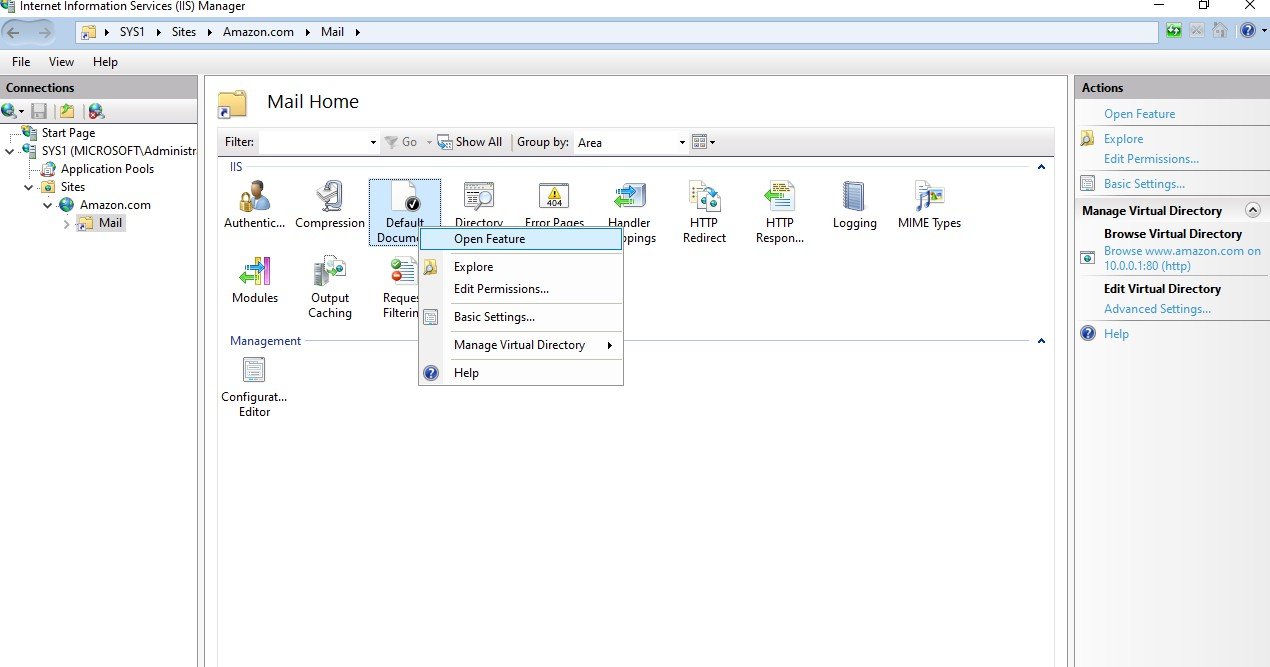Image resolution: width=1270 pixels, height=667 pixels.
Task: Choose Explore in context menu
Action: (x=521, y=267)
